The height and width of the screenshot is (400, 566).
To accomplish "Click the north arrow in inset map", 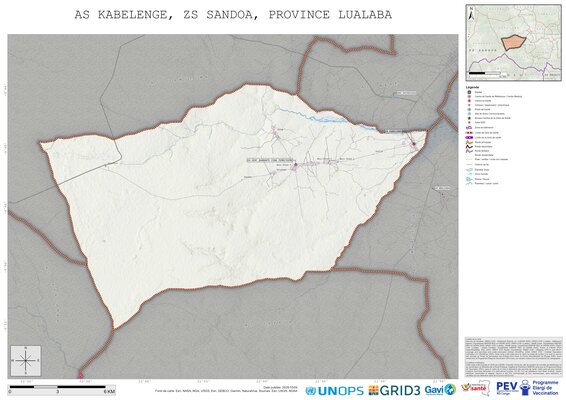I will point(471,14).
